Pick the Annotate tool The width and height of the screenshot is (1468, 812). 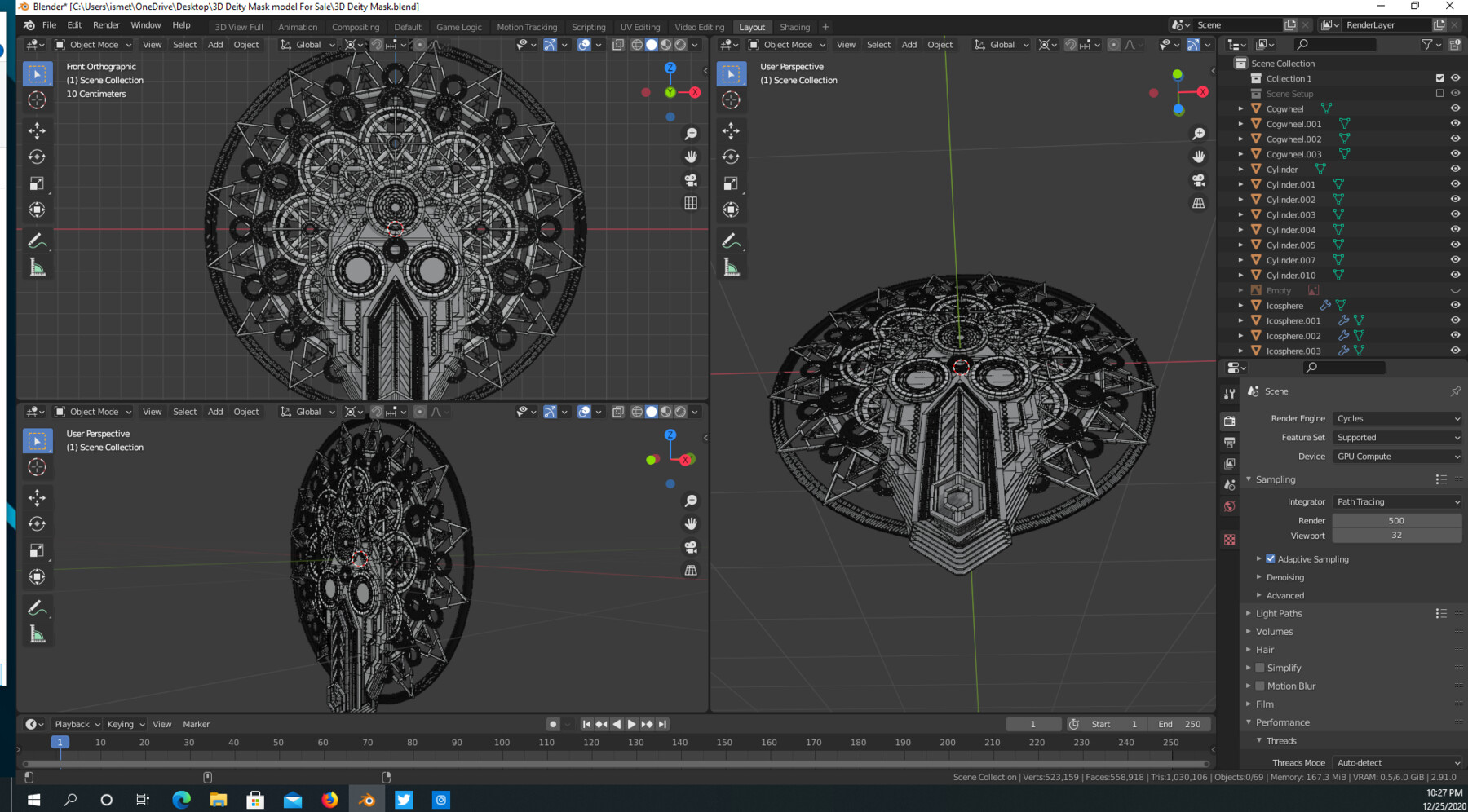click(x=37, y=241)
